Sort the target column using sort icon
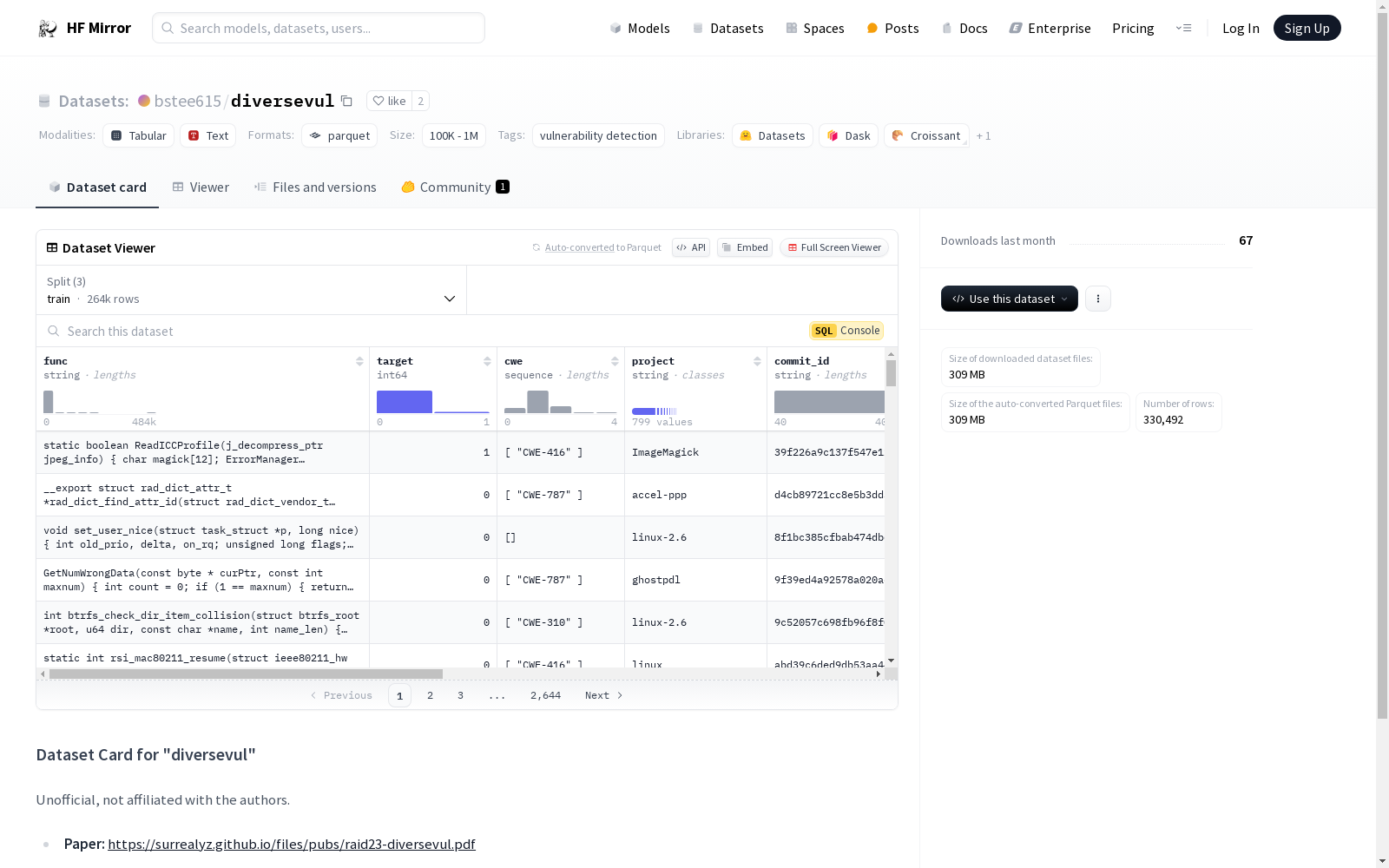This screenshot has height=868, width=1389. click(x=487, y=361)
